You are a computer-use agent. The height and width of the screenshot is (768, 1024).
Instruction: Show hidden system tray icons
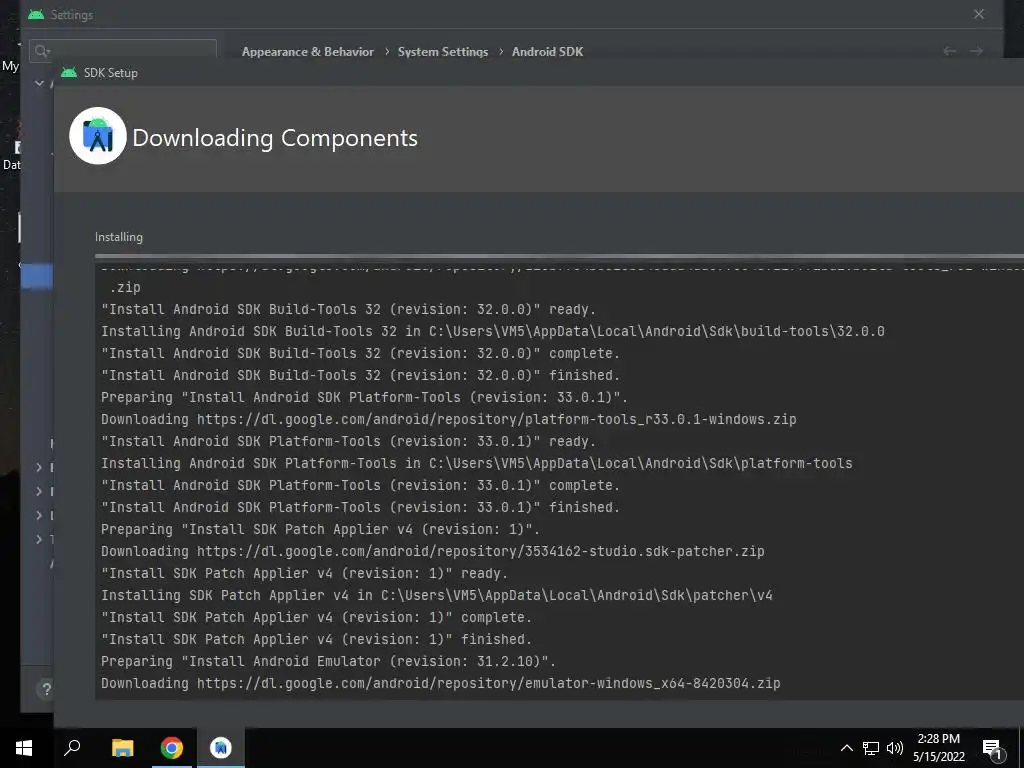846,748
